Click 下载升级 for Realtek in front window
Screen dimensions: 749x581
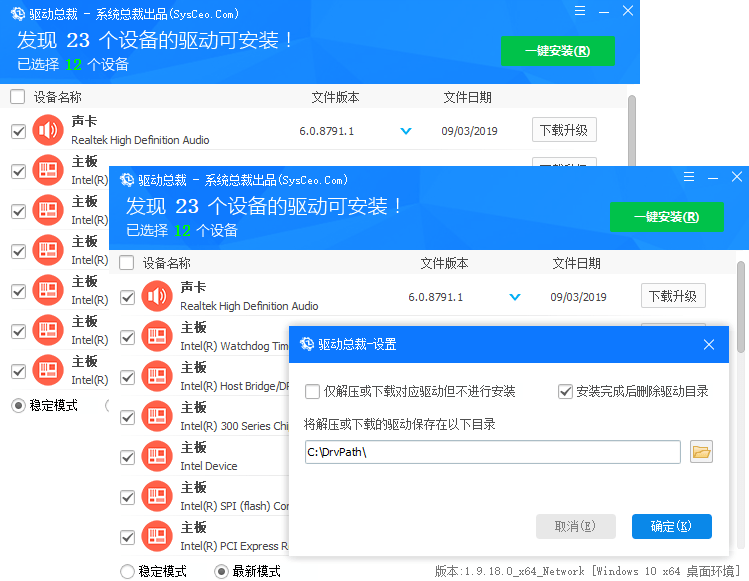click(x=673, y=296)
